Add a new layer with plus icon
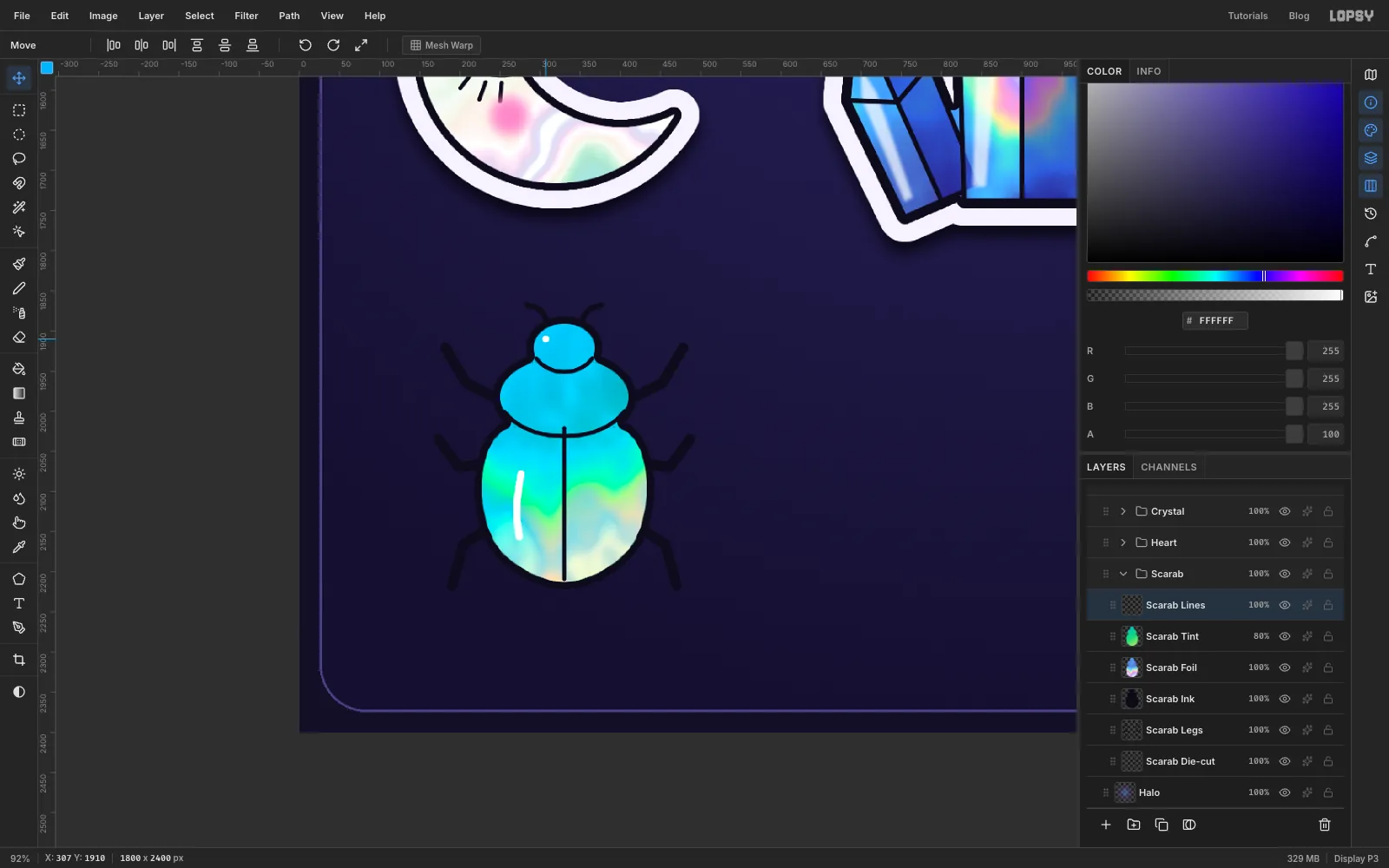The image size is (1389, 868). pos(1106,825)
